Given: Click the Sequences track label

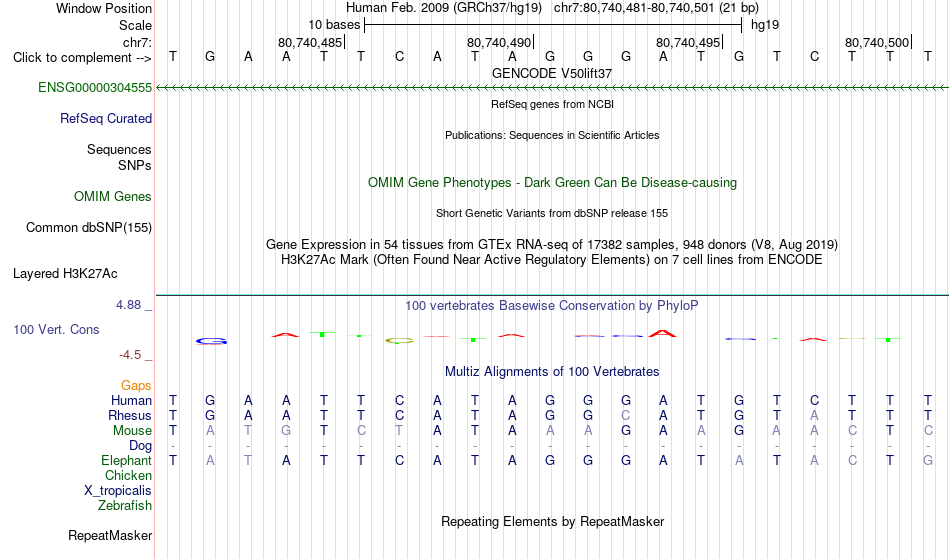Looking at the screenshot, I should pos(119,150).
